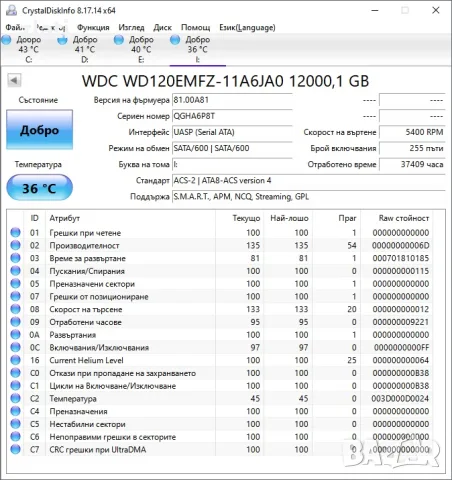This screenshot has width=452, height=480.
Task: Open the Изглед menu
Action: click(131, 27)
